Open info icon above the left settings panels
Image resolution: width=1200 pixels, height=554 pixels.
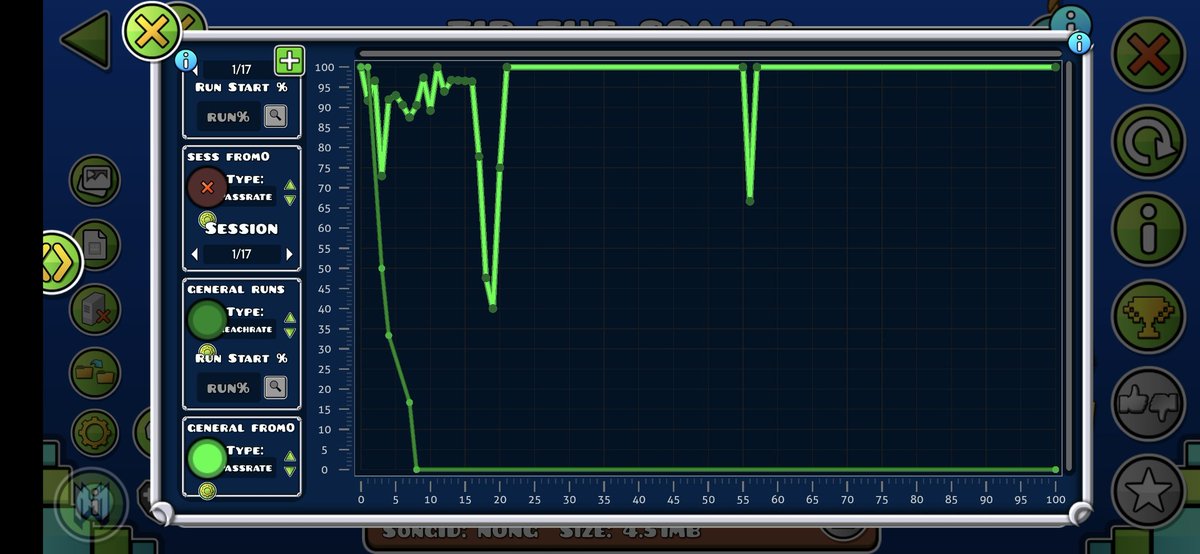[185, 60]
